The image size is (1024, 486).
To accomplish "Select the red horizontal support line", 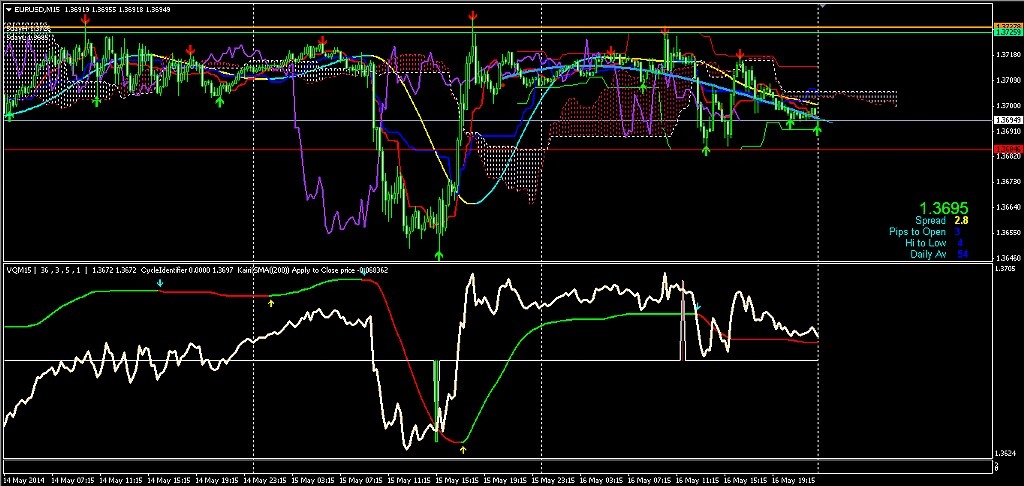I will (x=498, y=150).
